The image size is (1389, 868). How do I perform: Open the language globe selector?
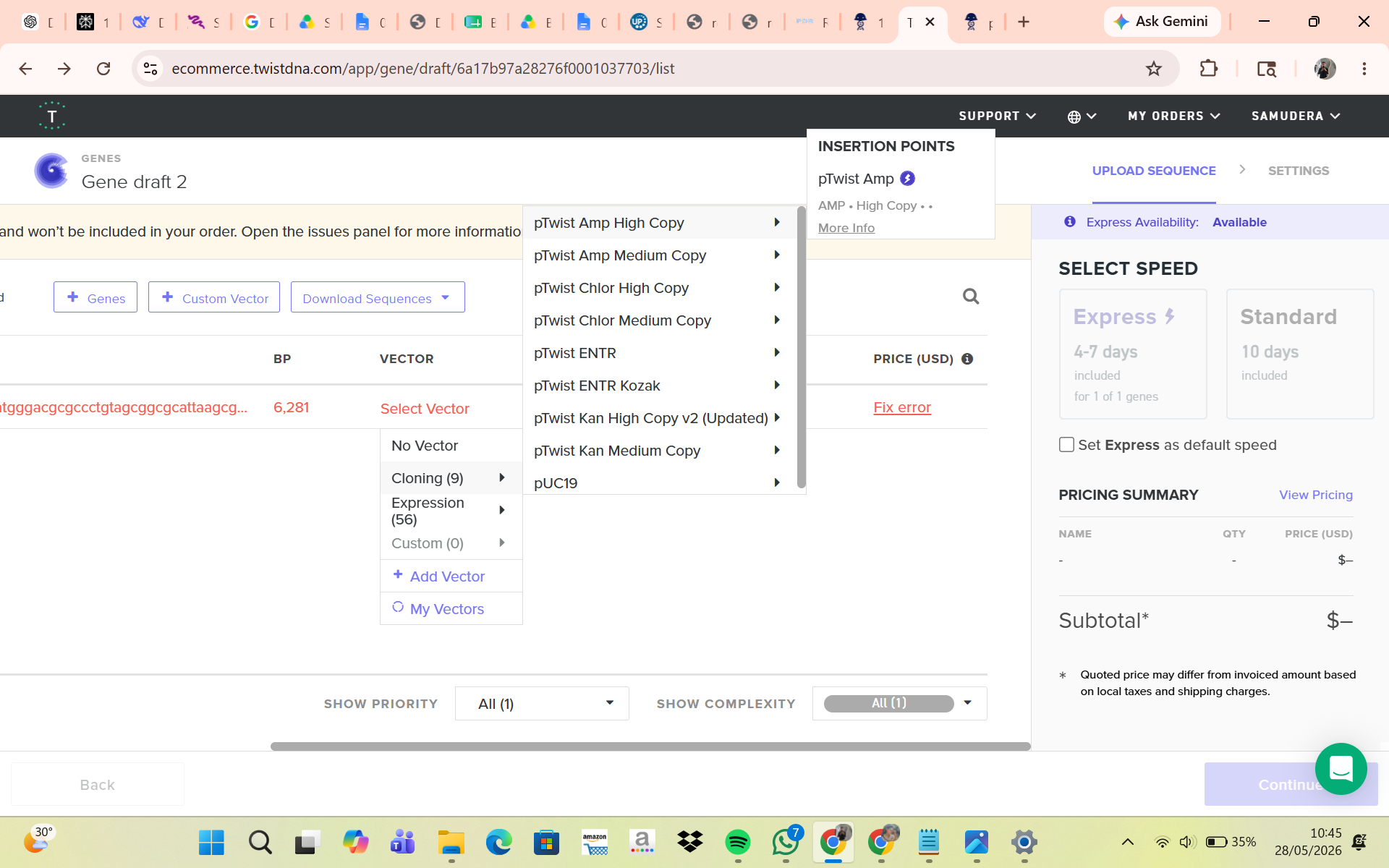1082,116
